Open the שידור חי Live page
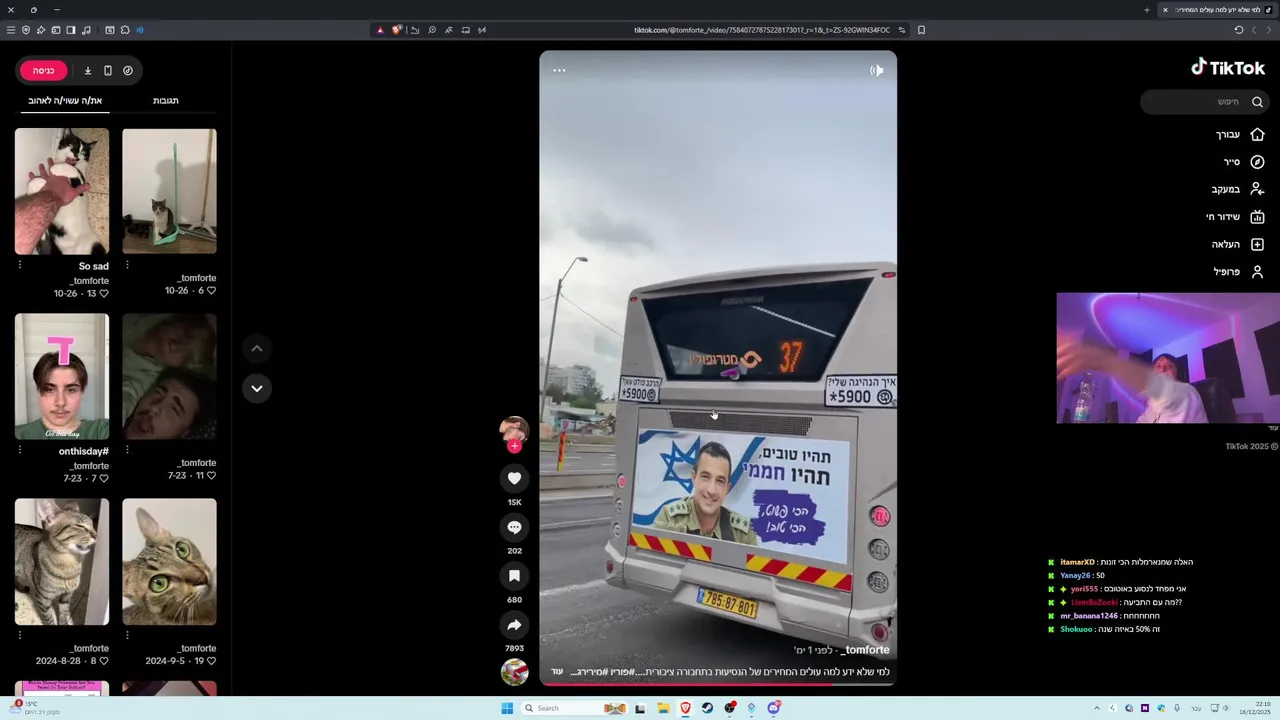The height and width of the screenshot is (720, 1280). 1234,216
